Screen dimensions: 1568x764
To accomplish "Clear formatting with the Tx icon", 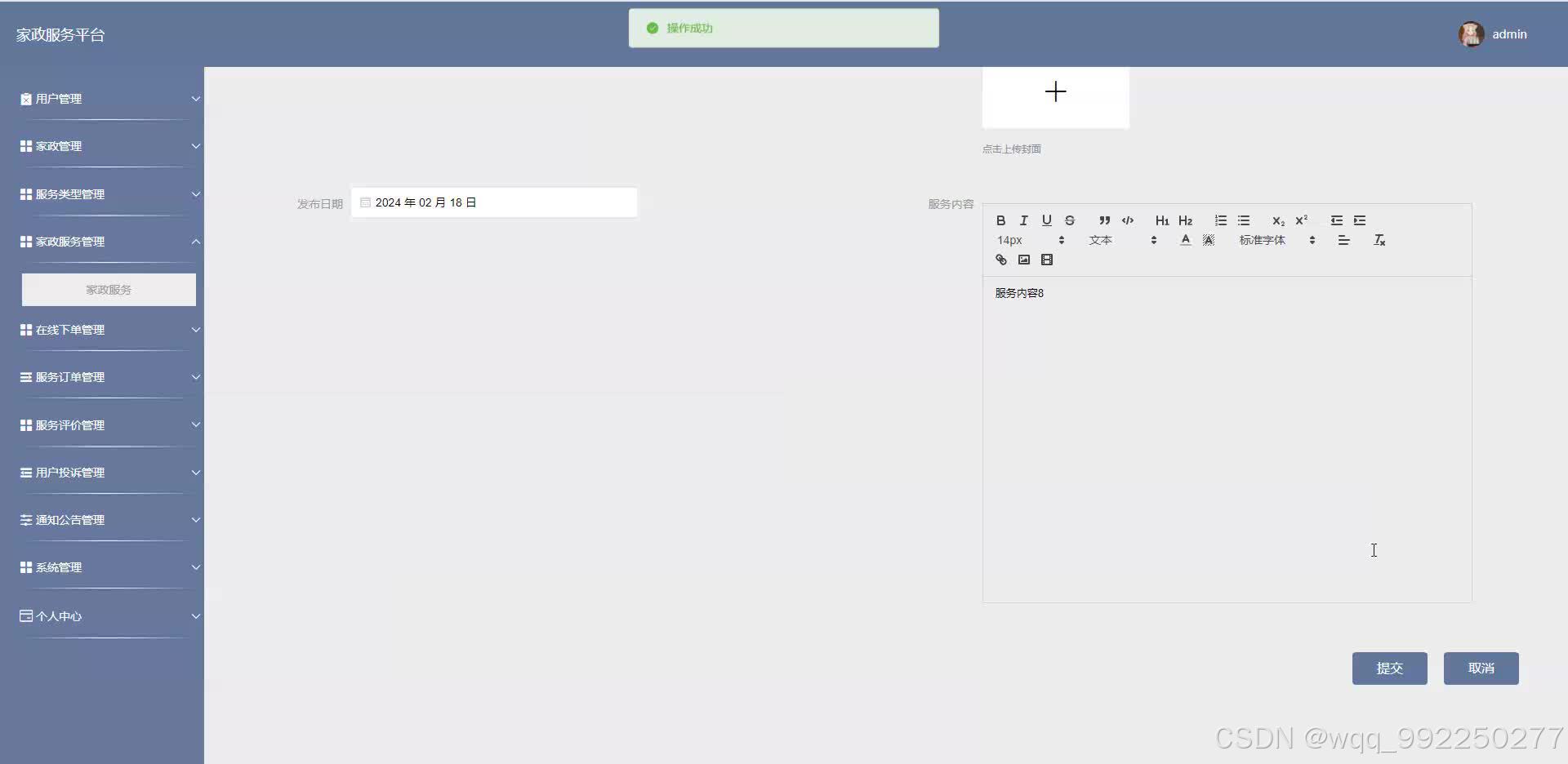I will coord(1379,240).
